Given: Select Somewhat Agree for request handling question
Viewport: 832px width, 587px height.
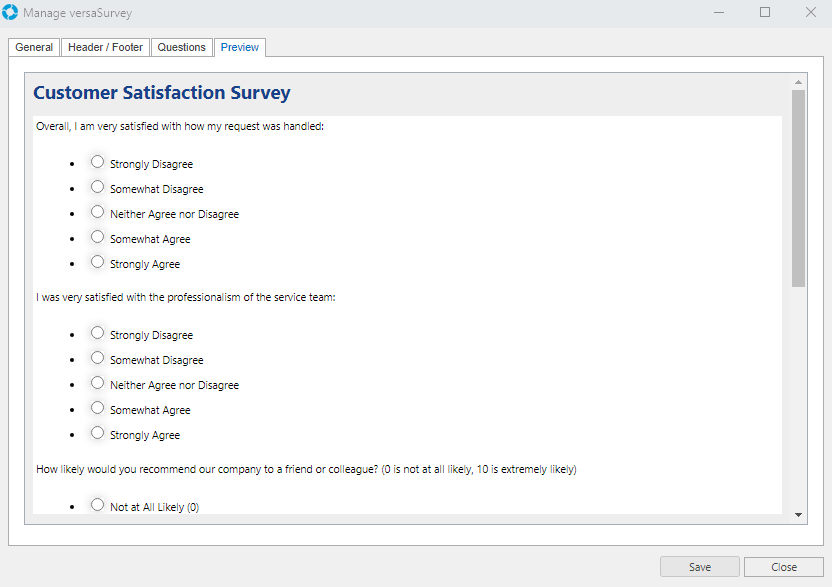Looking at the screenshot, I should [97, 237].
